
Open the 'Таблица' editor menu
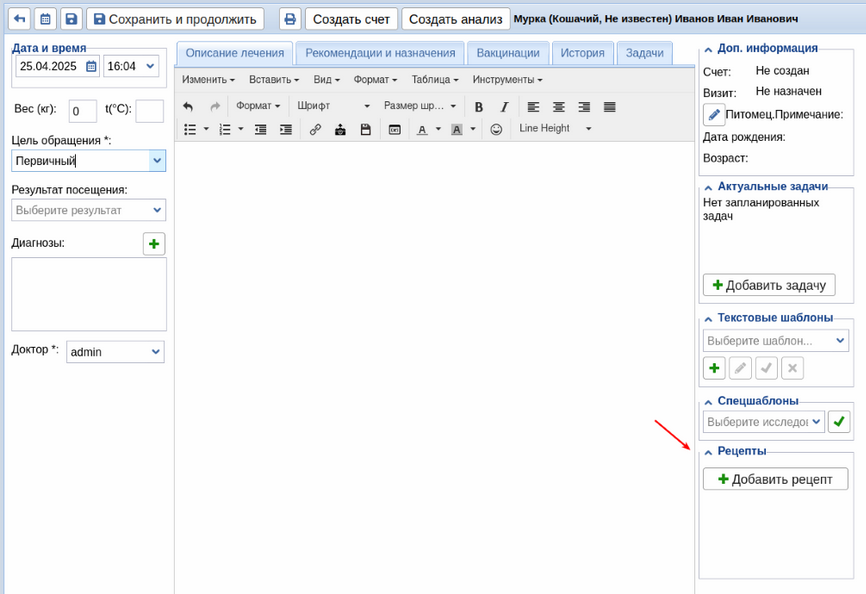tap(435, 79)
